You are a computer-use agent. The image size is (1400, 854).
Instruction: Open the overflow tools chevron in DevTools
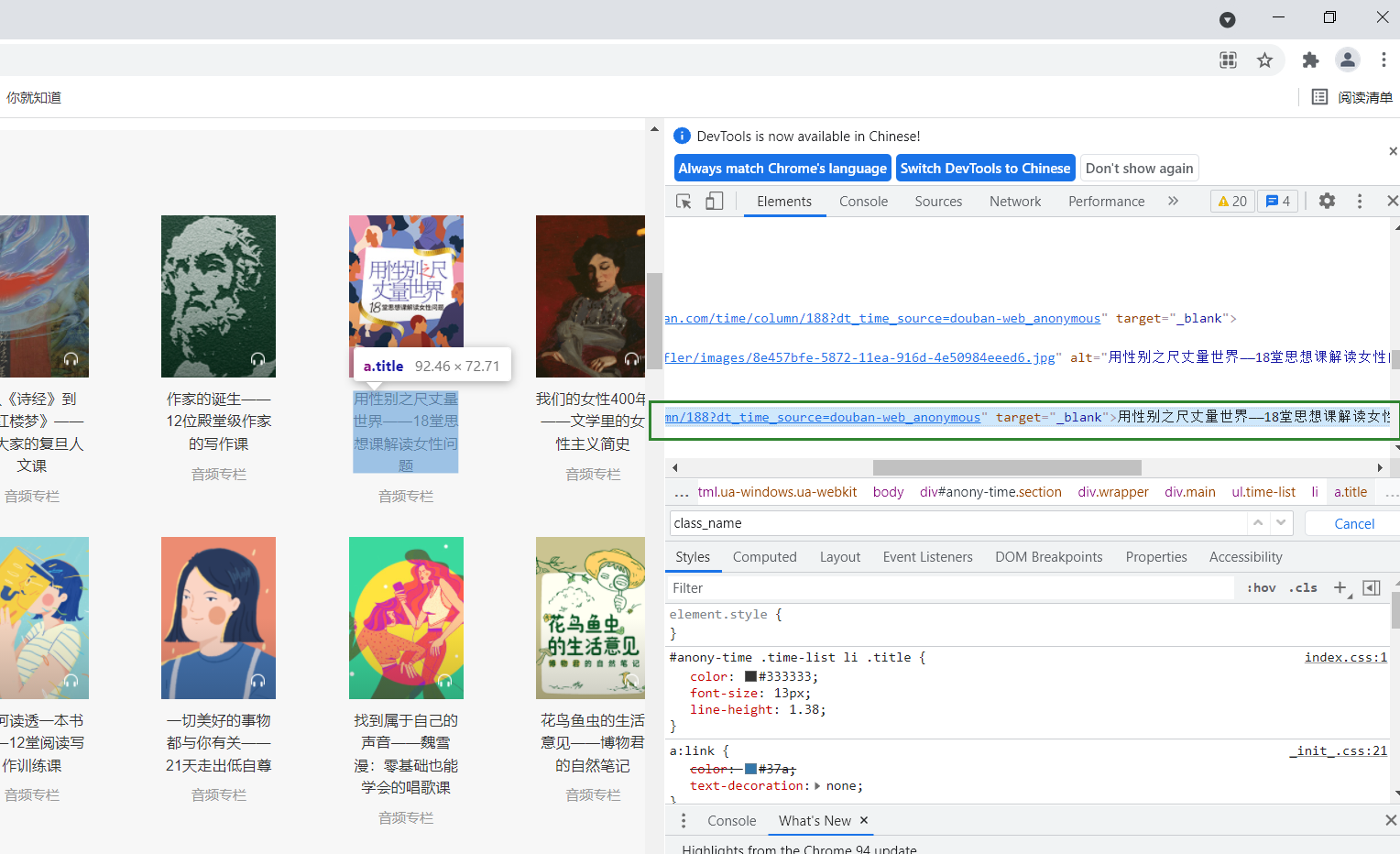tap(1174, 201)
